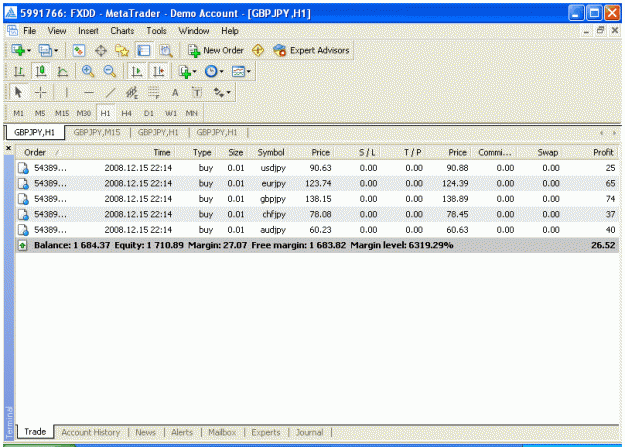Select the Equidistant Channel tool

[x=132, y=93]
